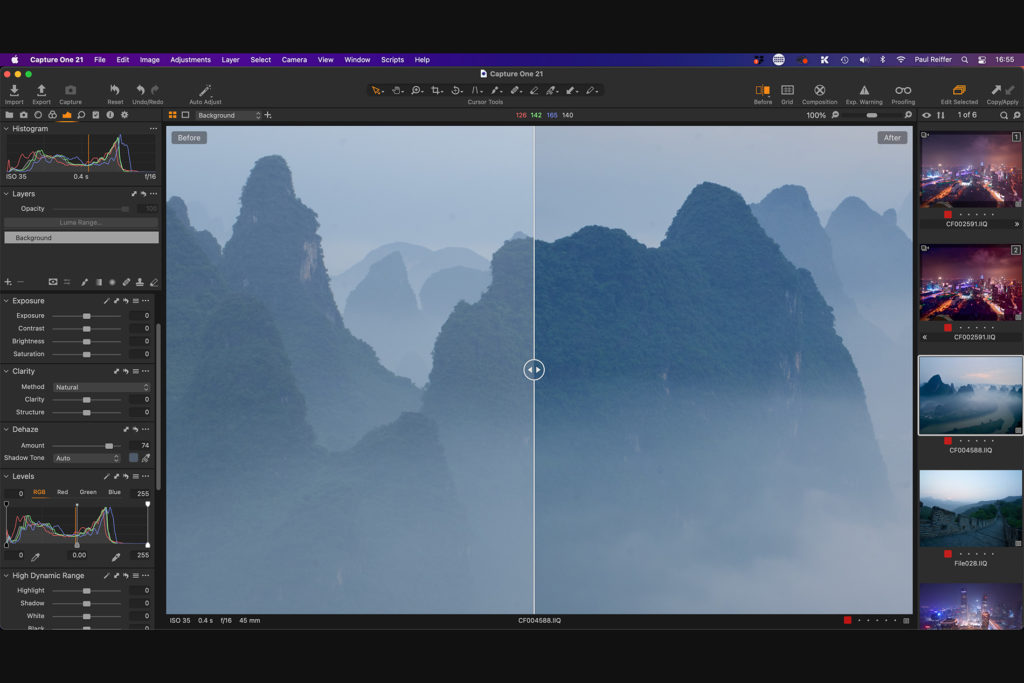This screenshot has height=683, width=1024.
Task: Select the CF004588.IIQ thumbnail
Action: (x=970, y=396)
